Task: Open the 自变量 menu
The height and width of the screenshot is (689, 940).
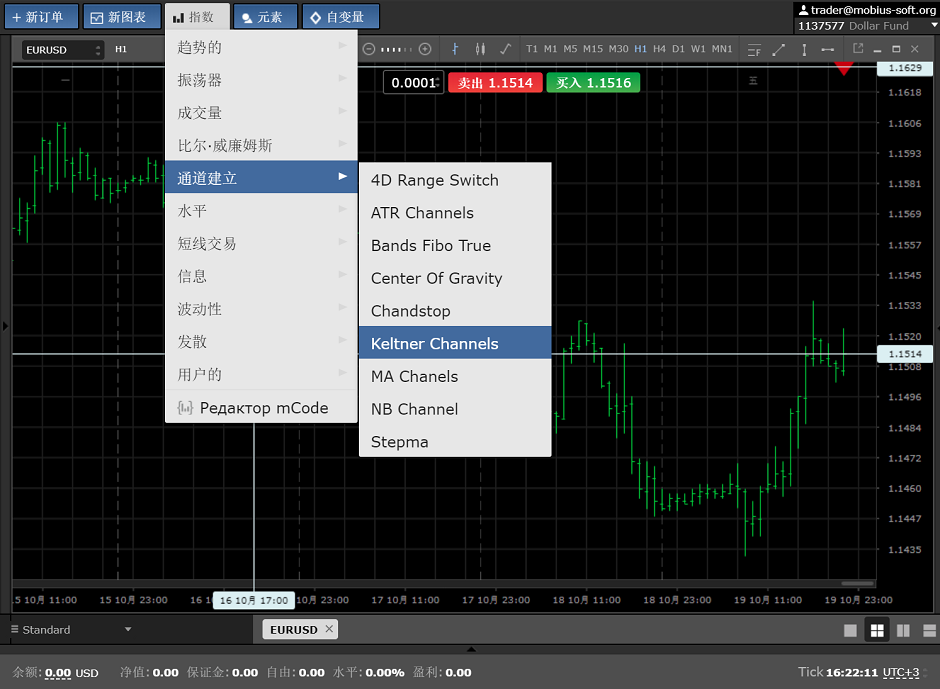Action: 341,17
